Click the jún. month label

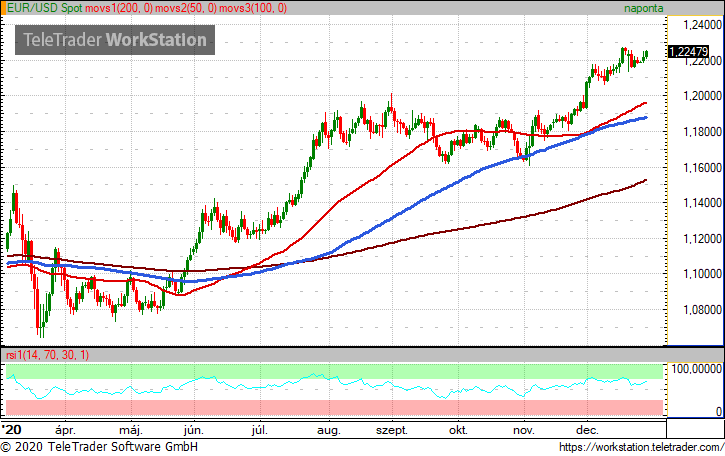click(x=193, y=431)
